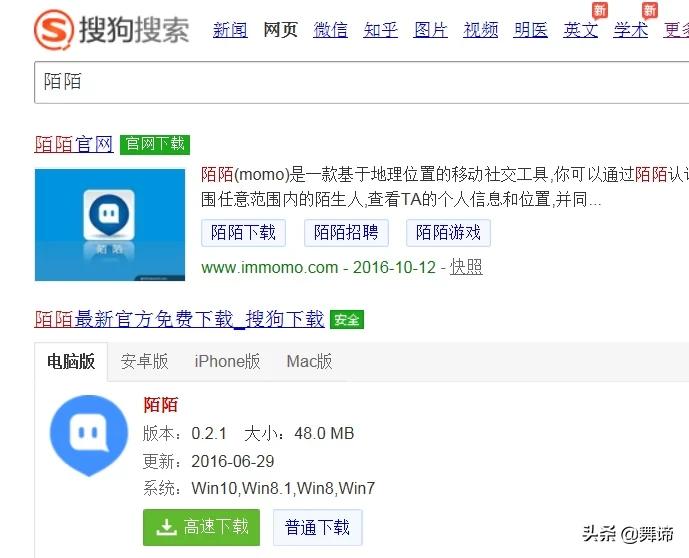The height and width of the screenshot is (558, 689).
Task: Open 陌陌最新官方免费下载_搜狗下载 result link
Action: coord(179,319)
